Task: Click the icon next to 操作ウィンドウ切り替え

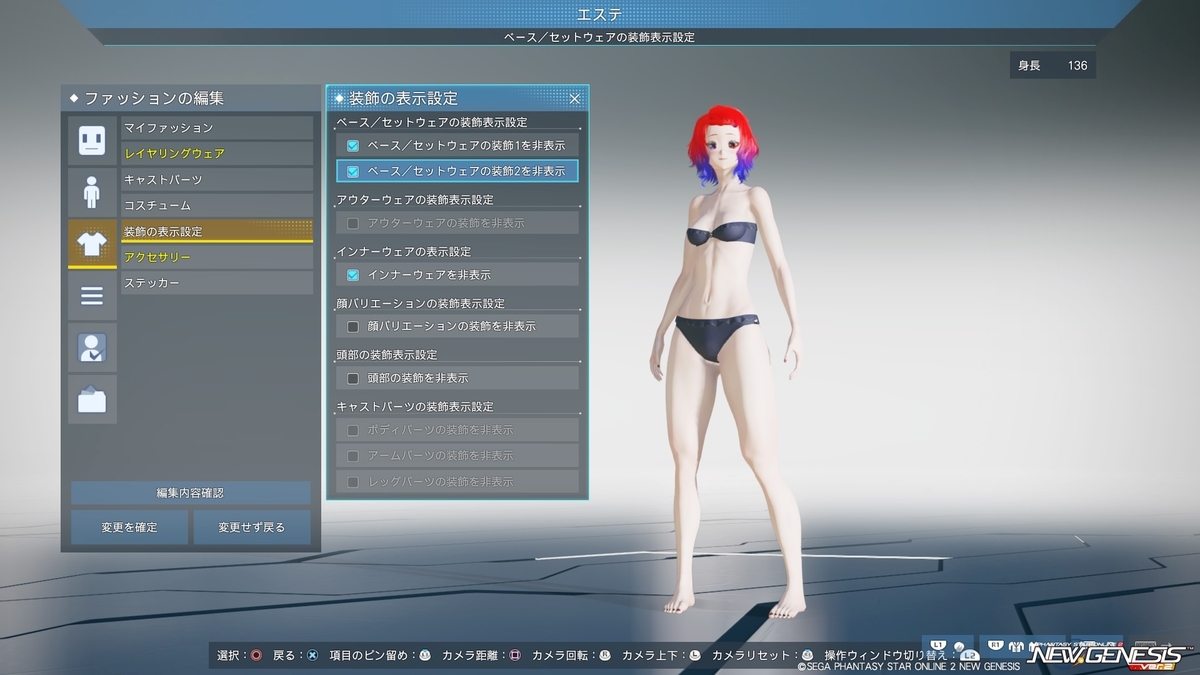Action: 968,655
